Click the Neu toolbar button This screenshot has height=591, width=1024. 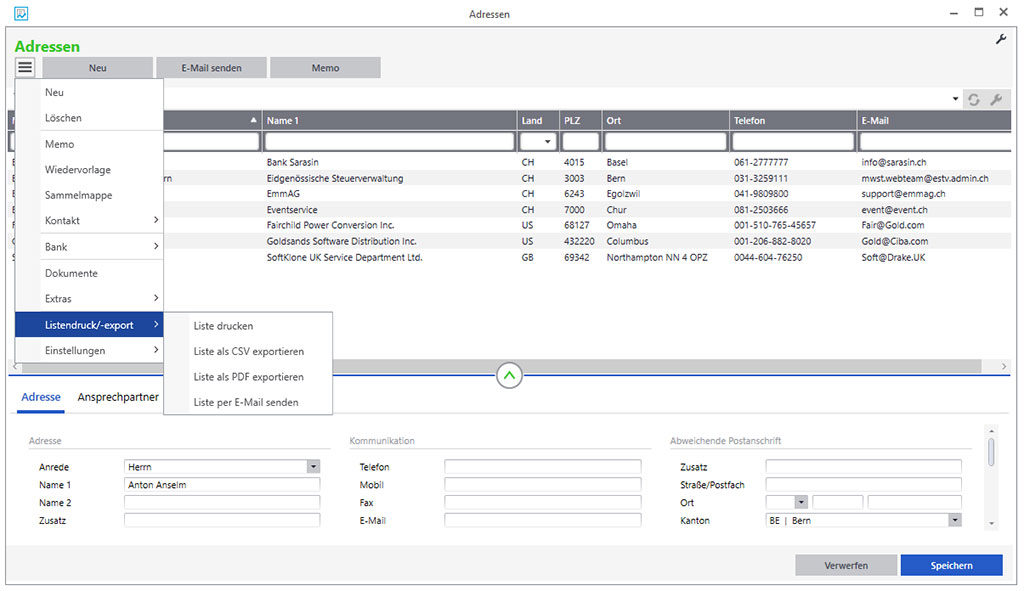[x=98, y=67]
